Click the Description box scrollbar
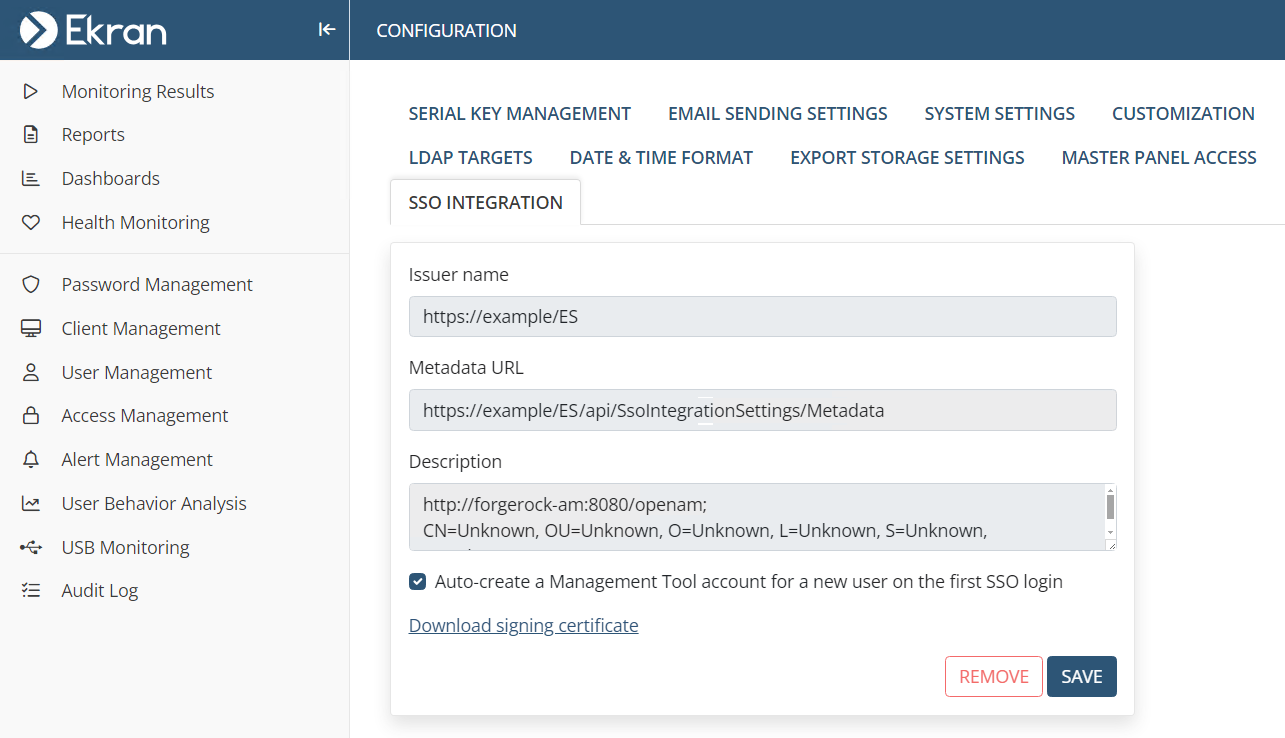Screen dimensions: 1285x738 (x=1109, y=508)
